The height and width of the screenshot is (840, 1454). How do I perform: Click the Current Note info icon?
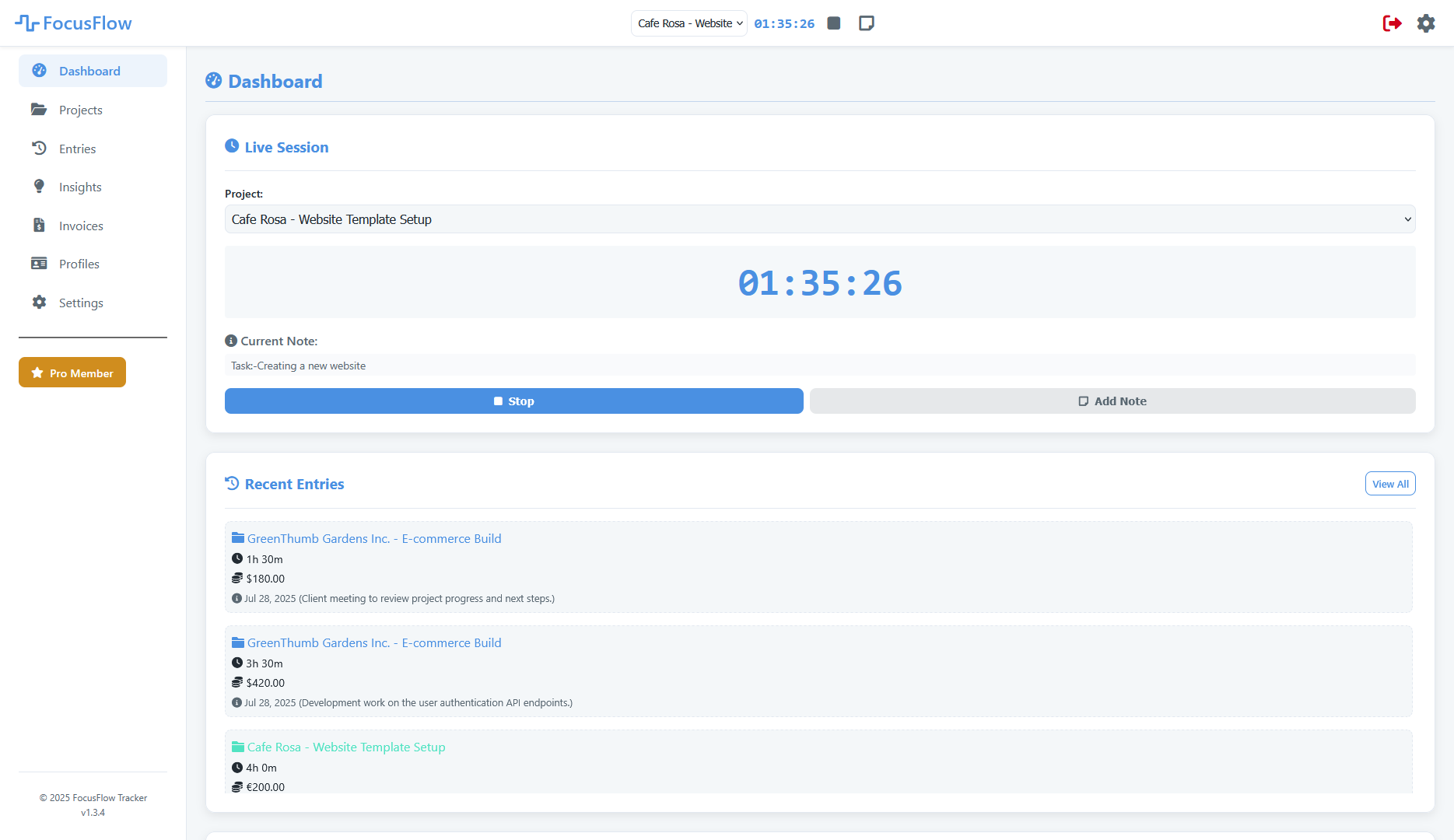(x=231, y=341)
